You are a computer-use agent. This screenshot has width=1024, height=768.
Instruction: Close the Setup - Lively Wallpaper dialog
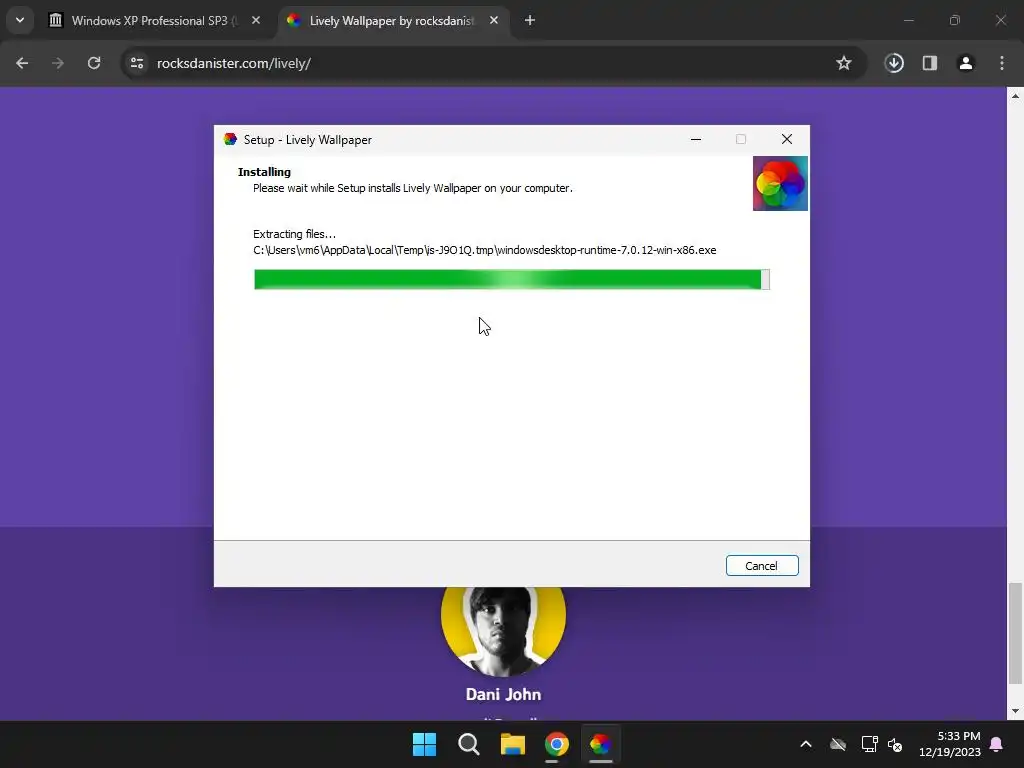(x=786, y=140)
